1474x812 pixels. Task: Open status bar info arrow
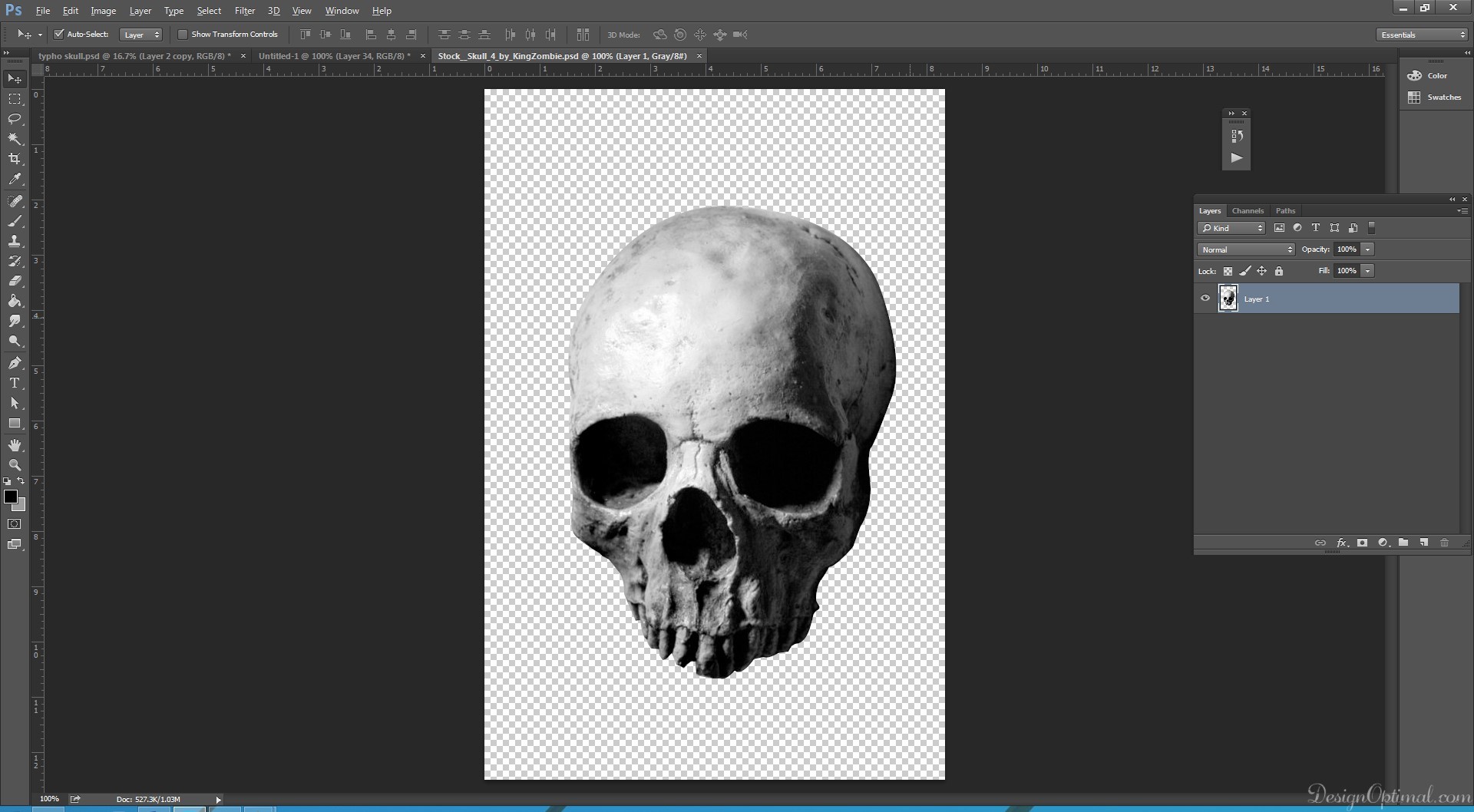(218, 799)
